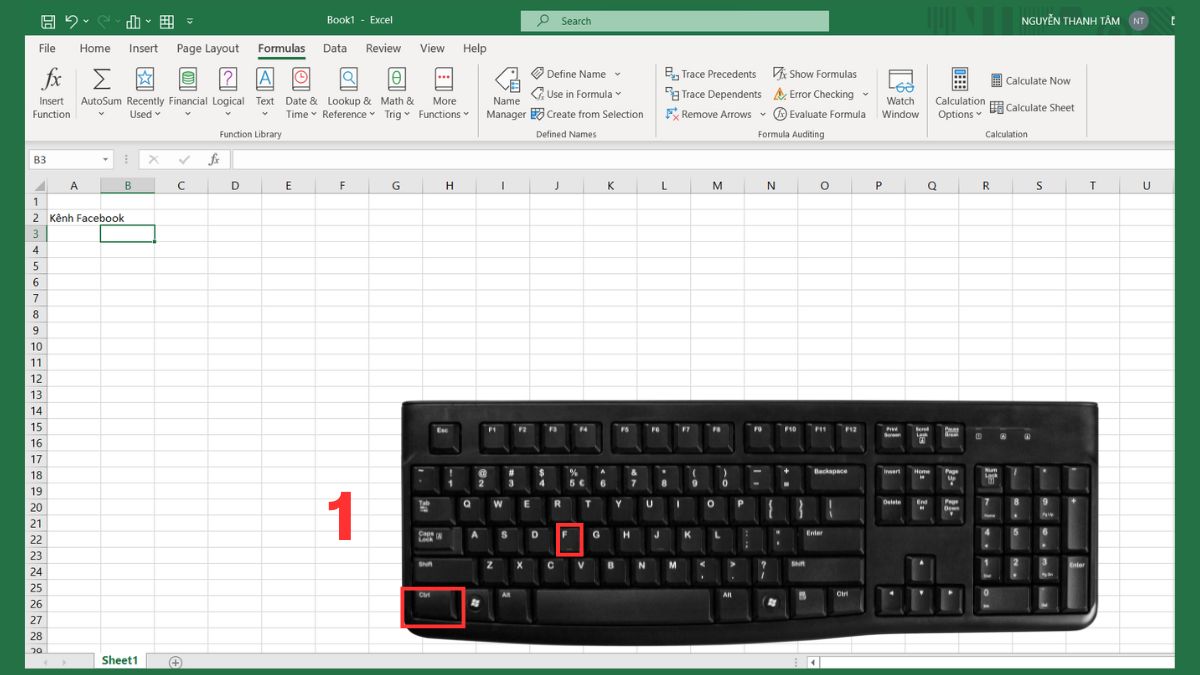The height and width of the screenshot is (675, 1200).
Task: Switch to the View tab
Action: tap(432, 48)
